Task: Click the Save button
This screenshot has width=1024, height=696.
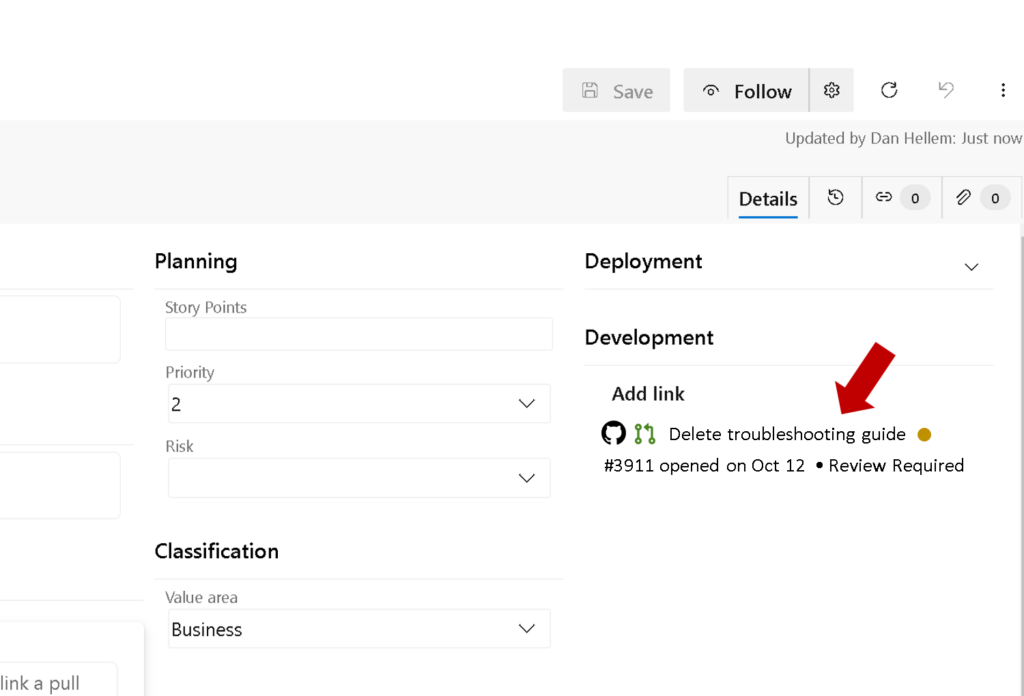Action: [x=616, y=90]
